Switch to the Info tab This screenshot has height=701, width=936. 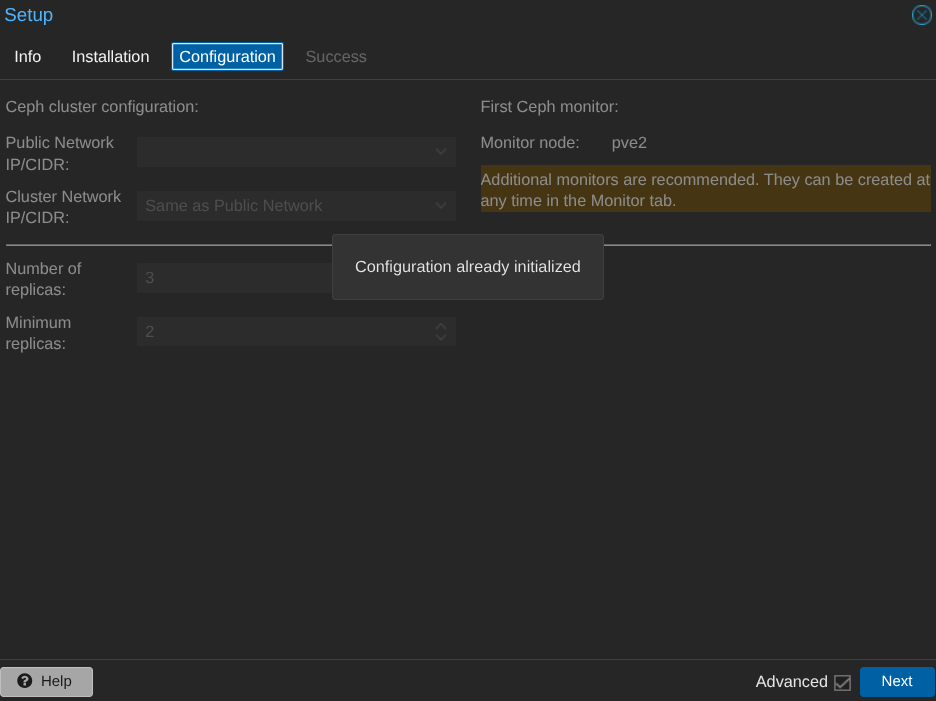pos(28,57)
